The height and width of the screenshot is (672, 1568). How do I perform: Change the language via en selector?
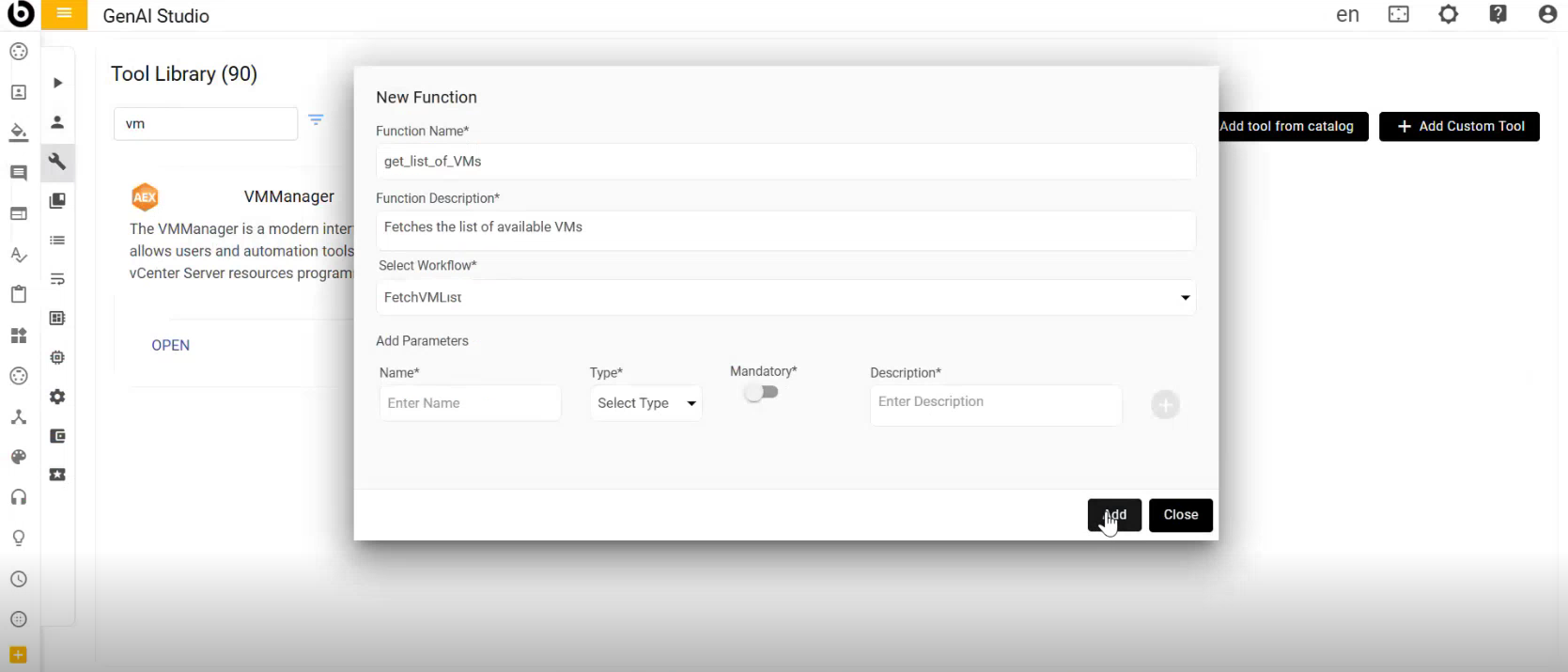pyautogui.click(x=1347, y=14)
